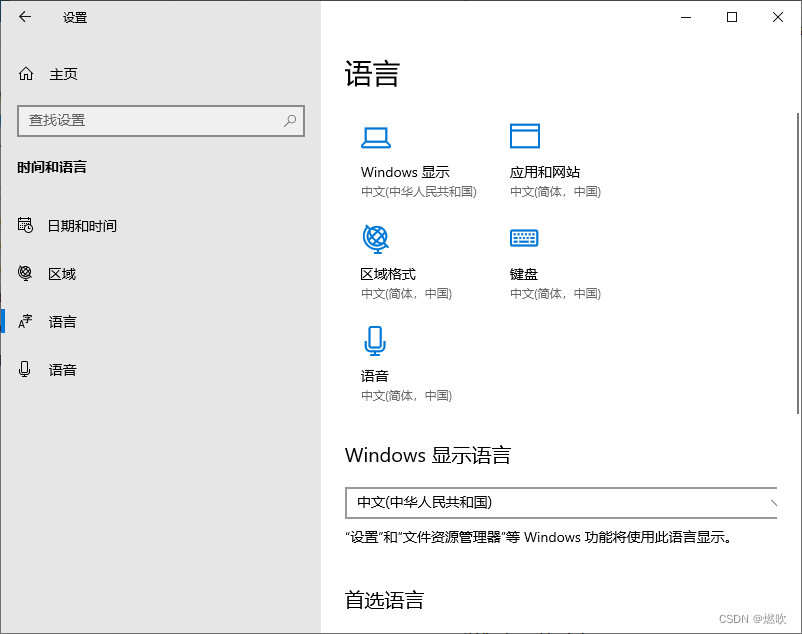The width and height of the screenshot is (802, 634).
Task: Click the 语音 microphone icon in sidebar
Action: (25, 369)
